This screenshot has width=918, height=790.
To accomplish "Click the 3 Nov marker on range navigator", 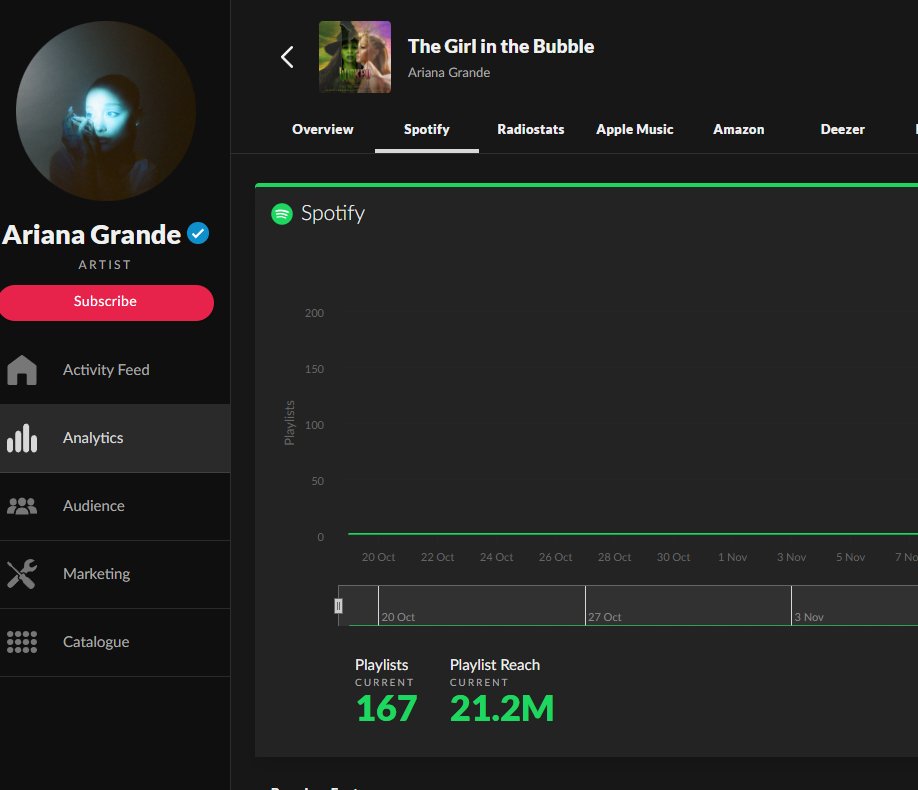I will pos(809,617).
